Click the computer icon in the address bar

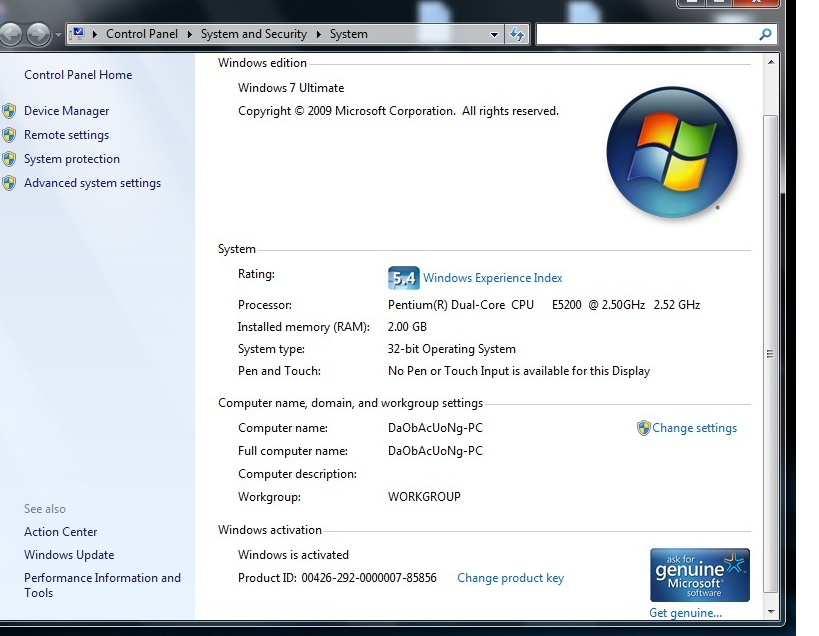coord(78,34)
